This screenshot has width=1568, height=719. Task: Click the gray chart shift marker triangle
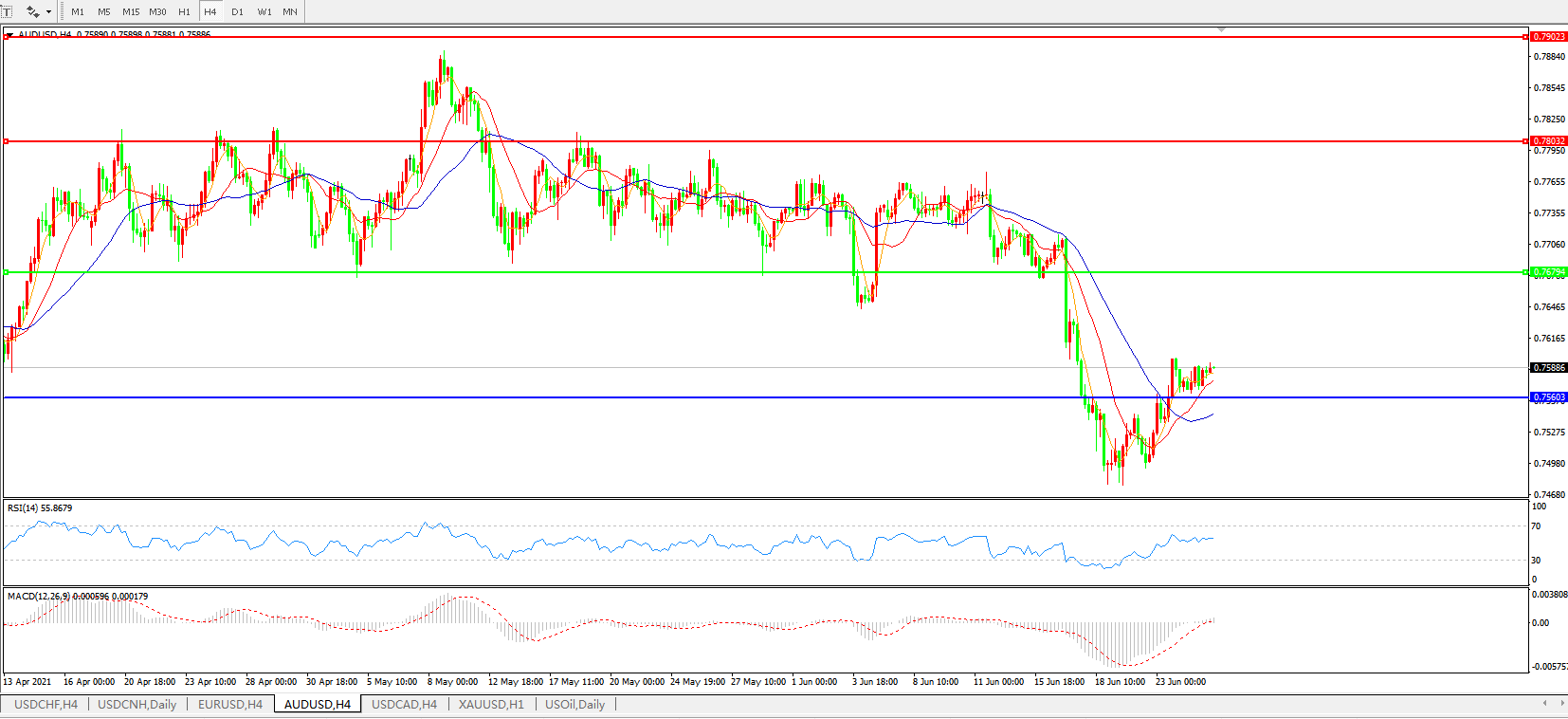pyautogui.click(x=1221, y=30)
